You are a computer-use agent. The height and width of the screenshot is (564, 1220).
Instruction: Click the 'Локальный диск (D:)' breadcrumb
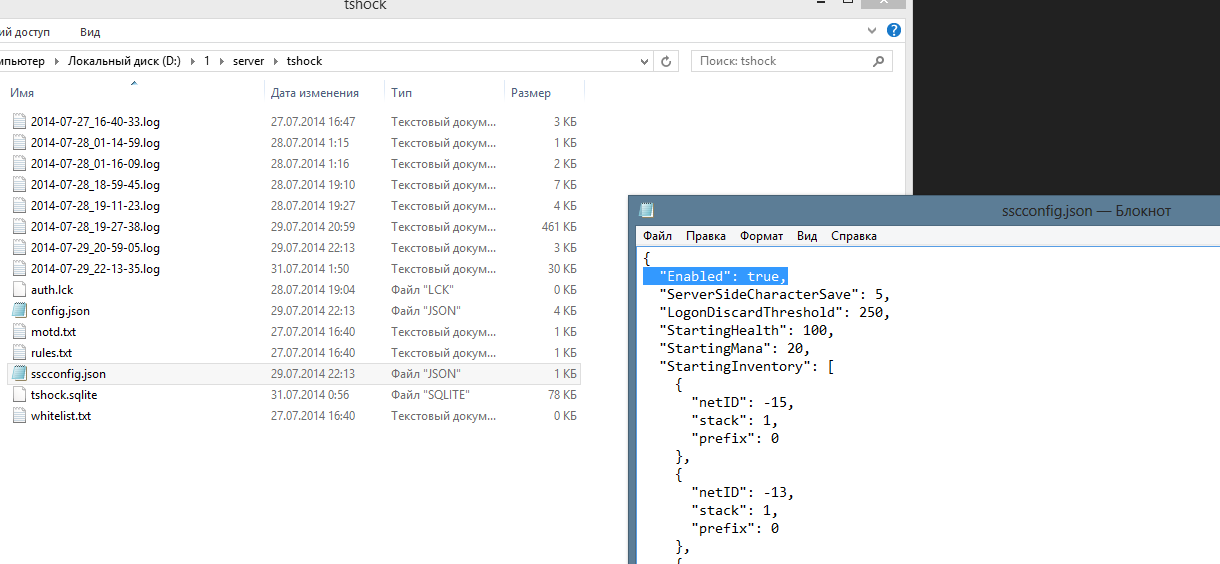pos(124,61)
